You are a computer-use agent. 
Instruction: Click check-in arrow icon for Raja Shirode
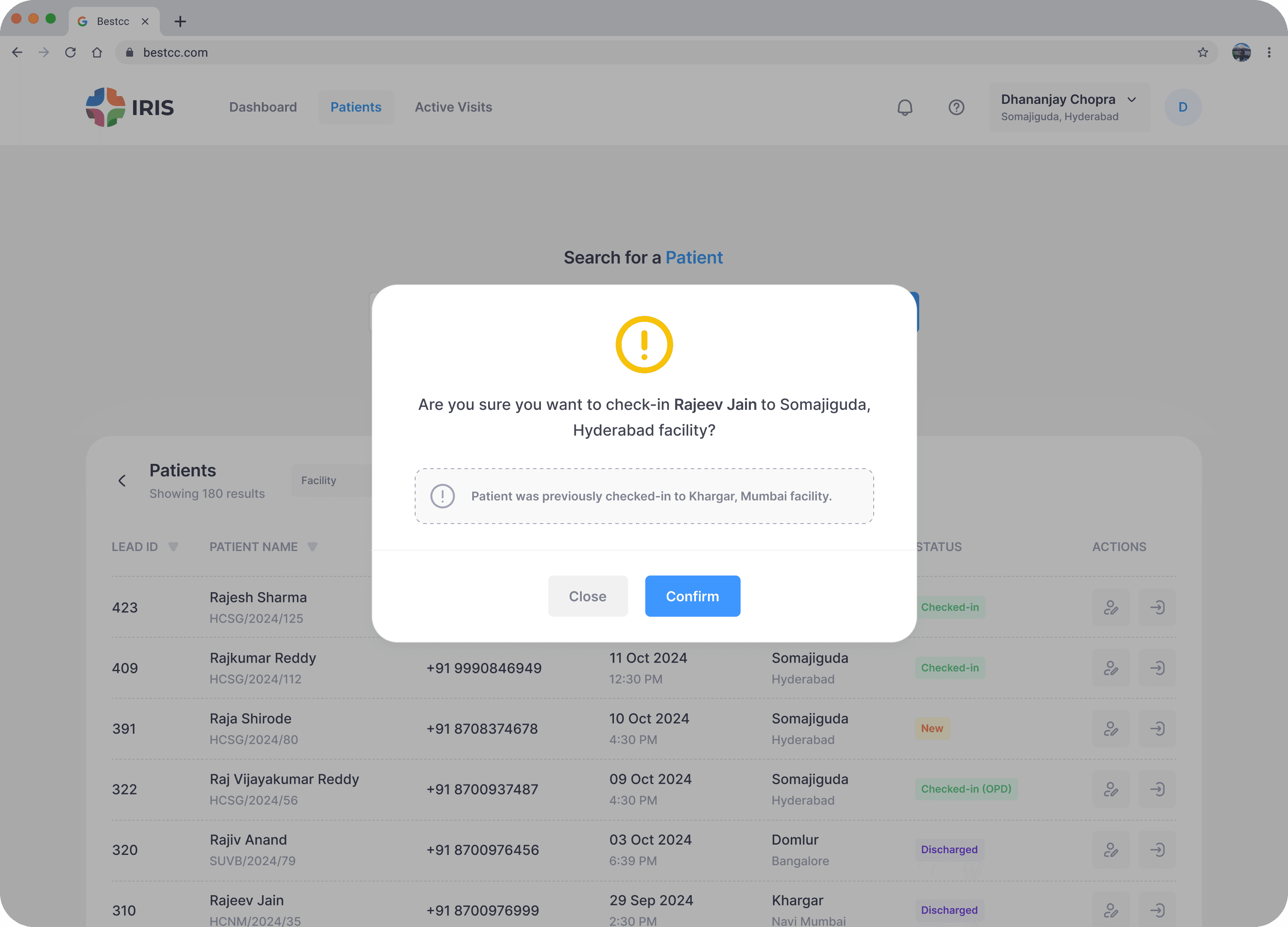pyautogui.click(x=1157, y=728)
